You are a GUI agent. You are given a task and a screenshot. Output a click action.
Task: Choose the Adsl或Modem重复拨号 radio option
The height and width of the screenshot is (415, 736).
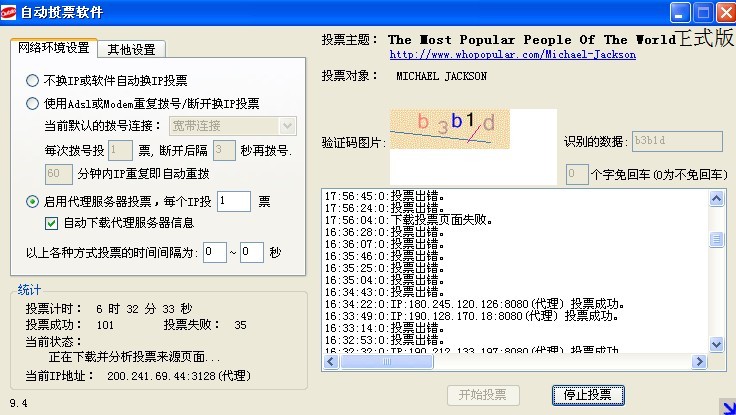pyautogui.click(x=33, y=102)
